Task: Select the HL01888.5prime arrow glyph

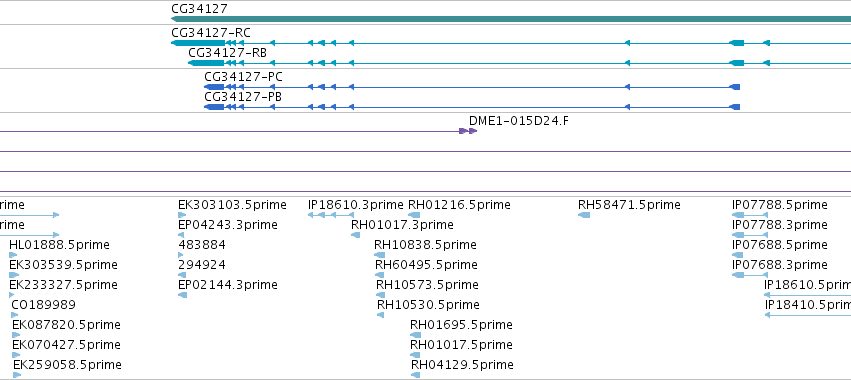Action: pyautogui.click(x=13, y=255)
